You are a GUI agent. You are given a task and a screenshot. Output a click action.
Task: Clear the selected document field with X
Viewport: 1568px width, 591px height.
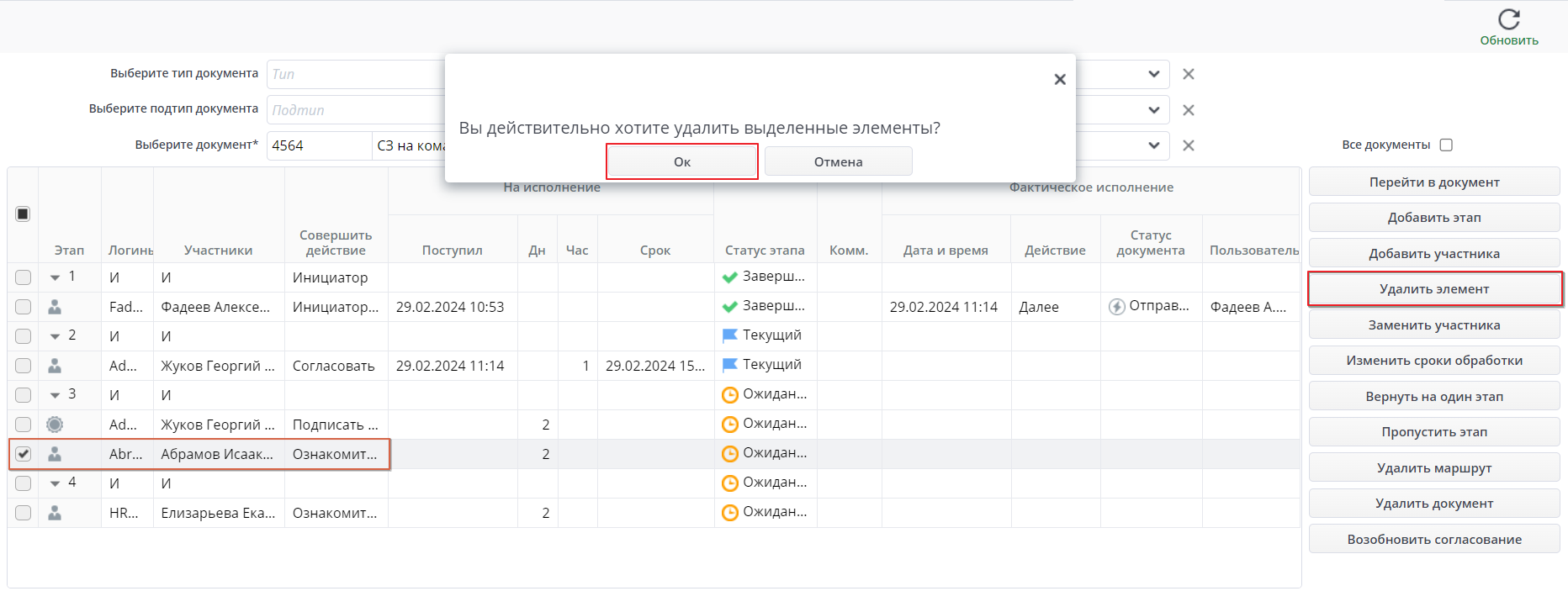1188,145
